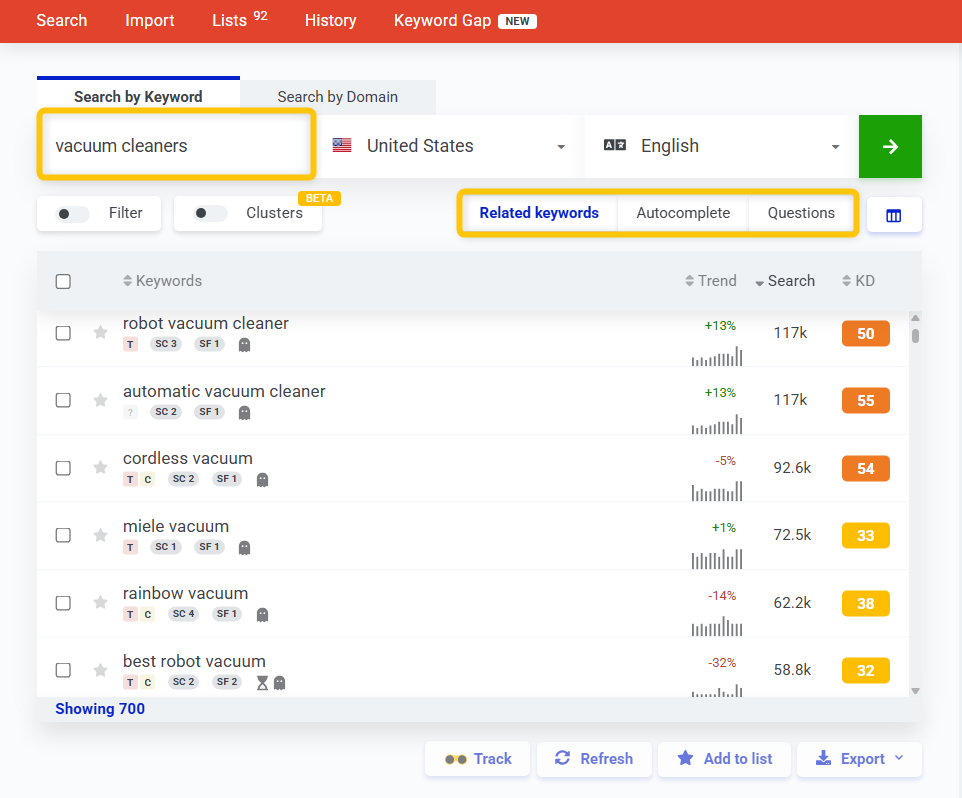Click trend chart for automatic vacuum cleaner
Image resolution: width=962 pixels, height=798 pixels.
click(x=716, y=424)
